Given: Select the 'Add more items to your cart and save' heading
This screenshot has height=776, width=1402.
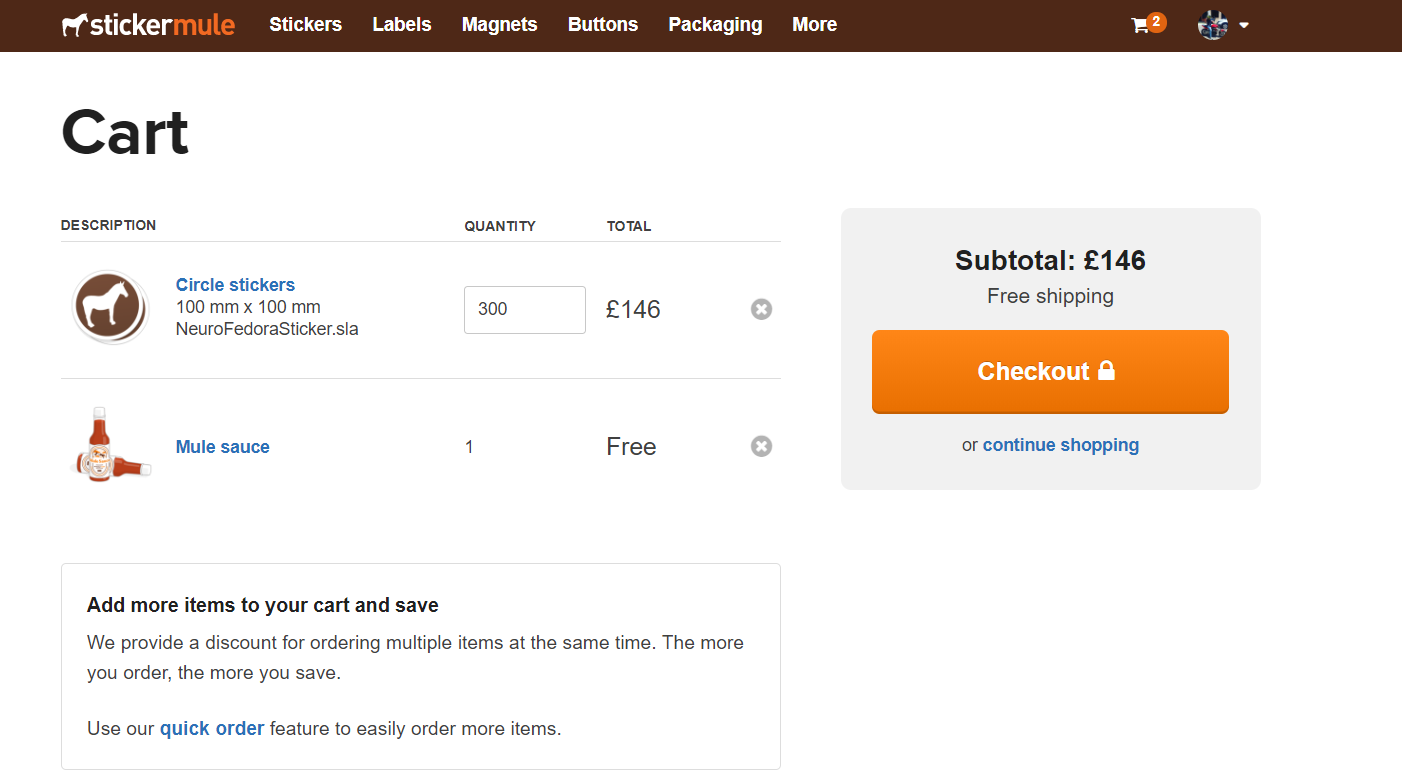Looking at the screenshot, I should (263, 605).
